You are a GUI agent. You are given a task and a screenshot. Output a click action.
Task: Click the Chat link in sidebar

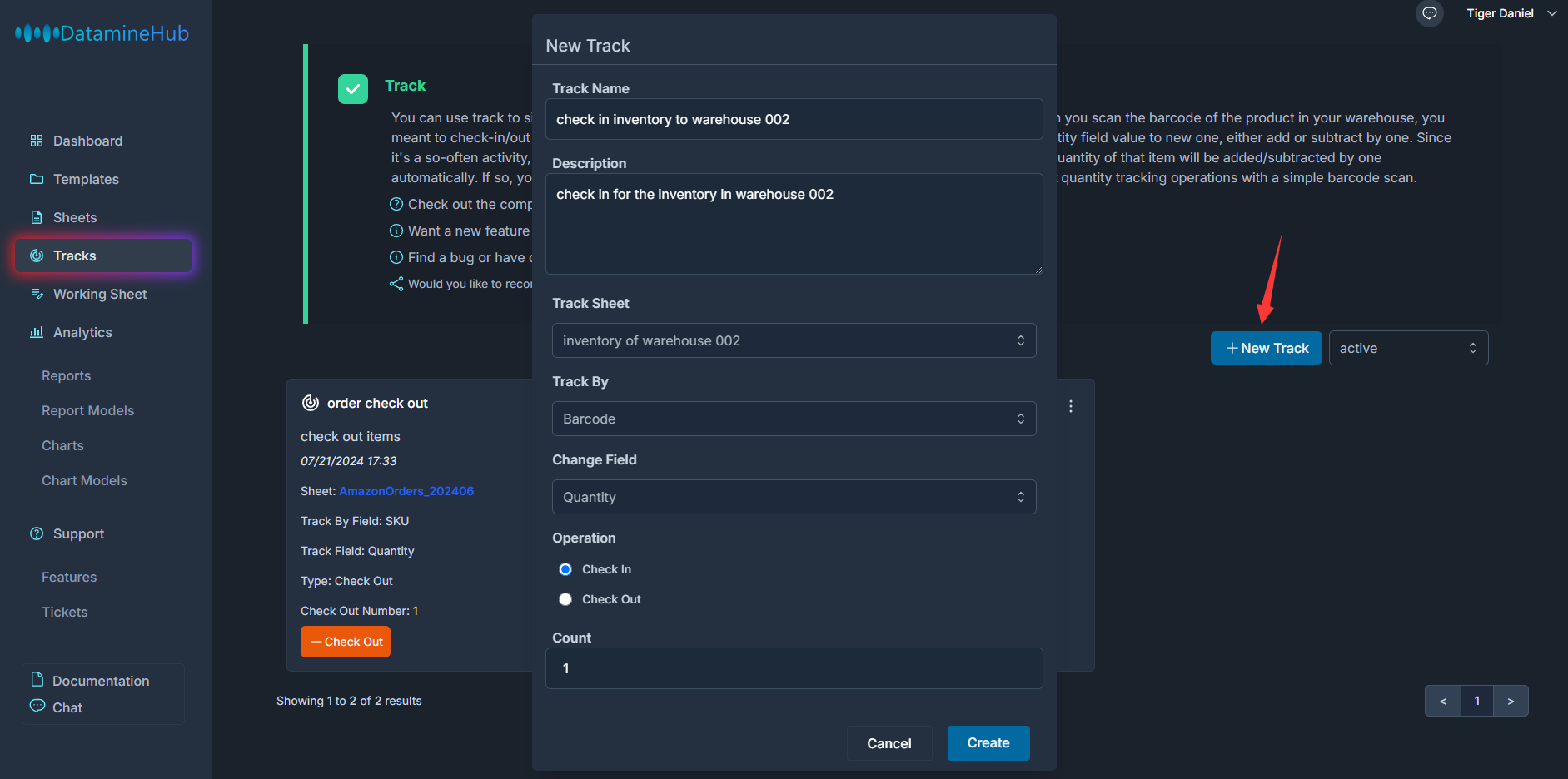pyautogui.click(x=67, y=707)
